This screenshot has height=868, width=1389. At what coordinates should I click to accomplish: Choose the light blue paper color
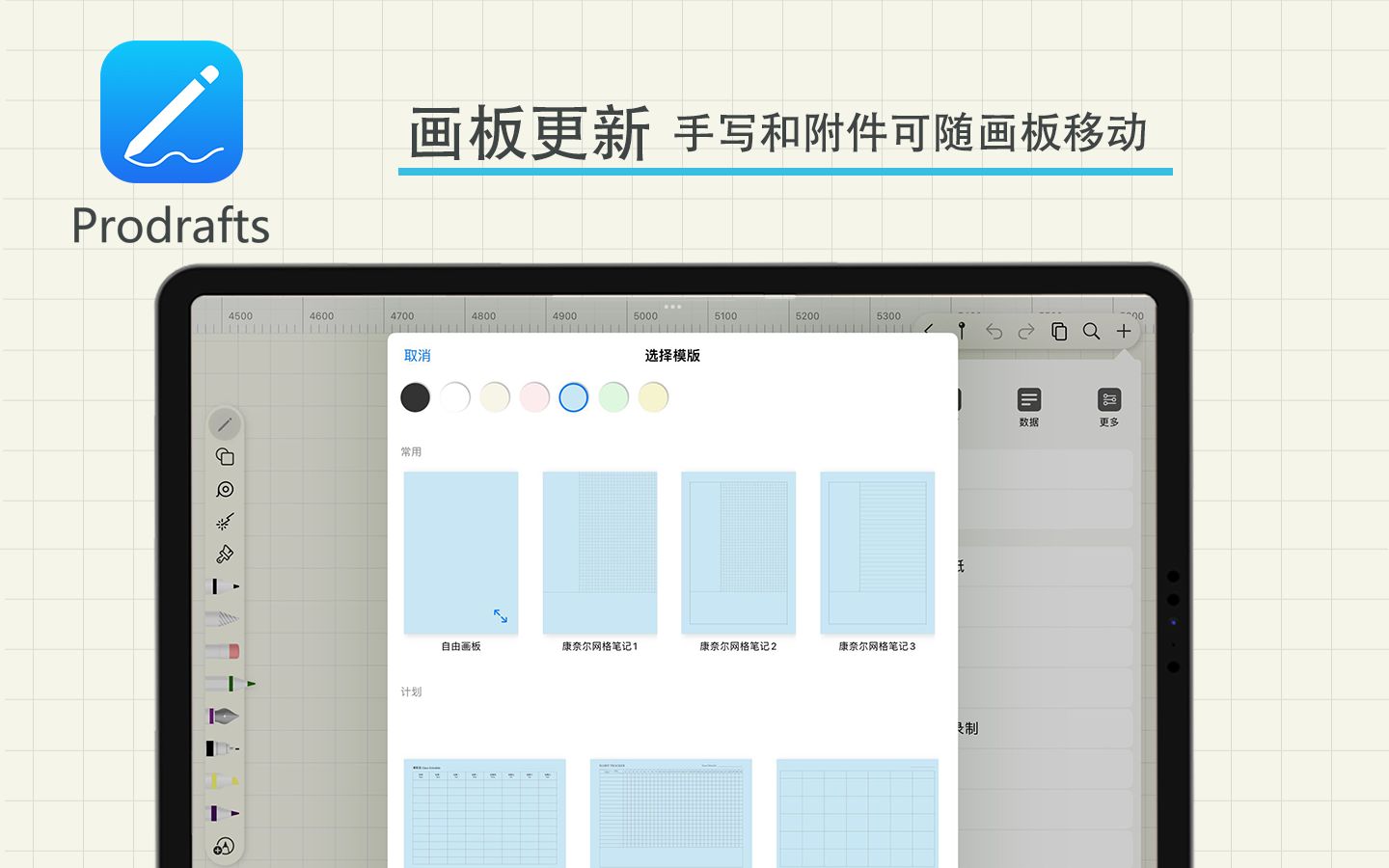tap(574, 397)
